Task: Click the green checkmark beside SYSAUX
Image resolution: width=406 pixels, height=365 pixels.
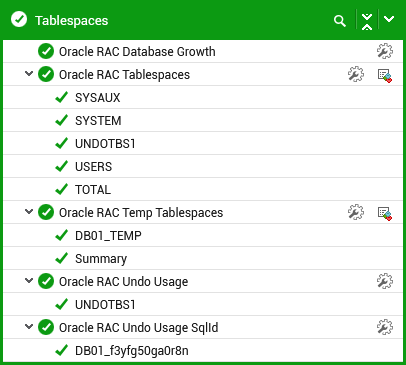Action: point(62,97)
